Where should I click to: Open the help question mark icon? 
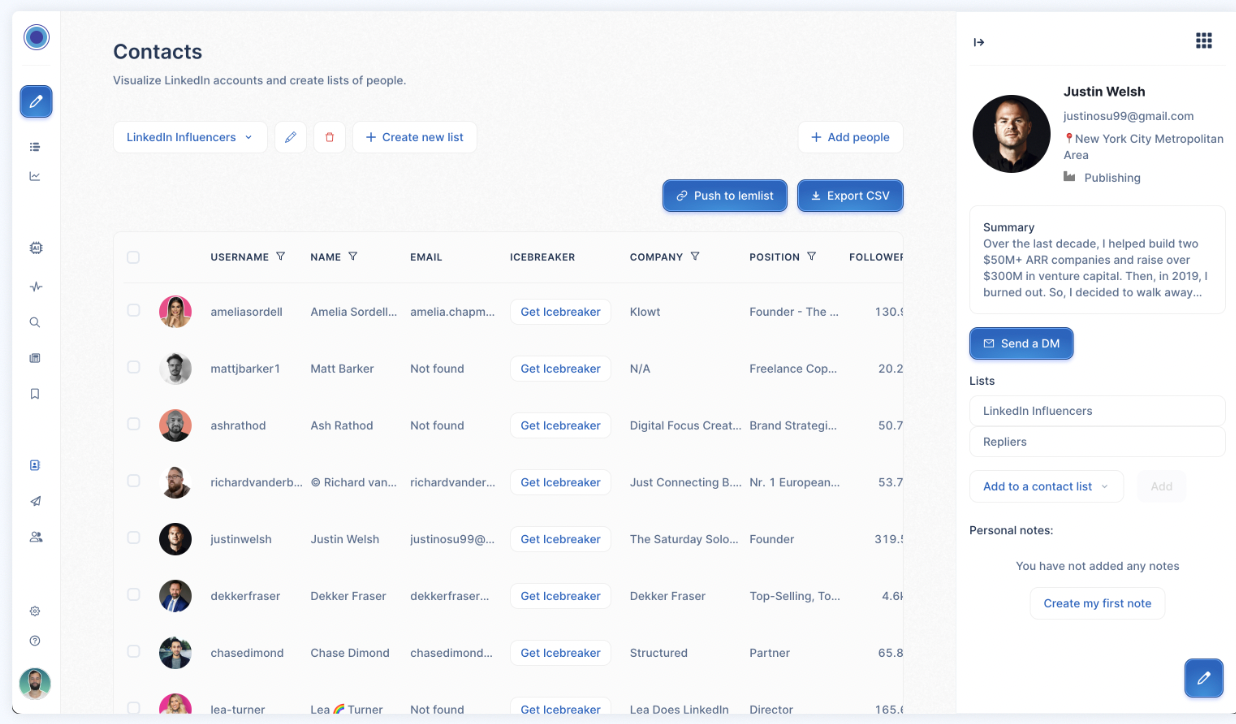35,641
